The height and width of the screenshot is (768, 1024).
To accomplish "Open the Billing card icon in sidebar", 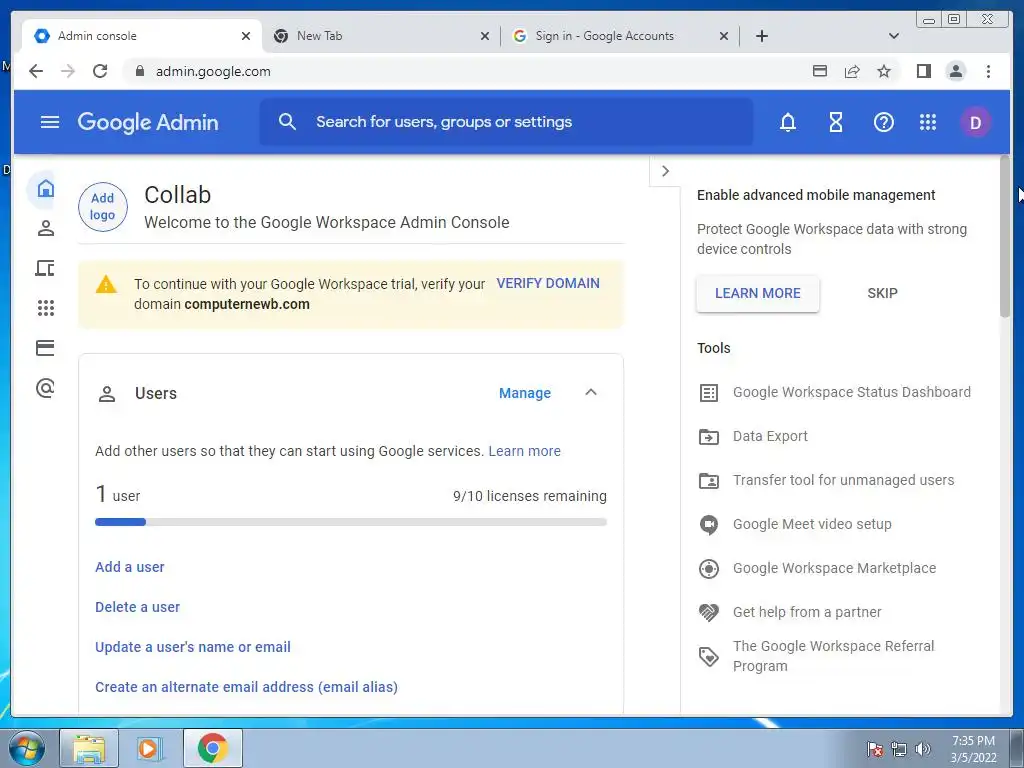I will click(x=45, y=348).
